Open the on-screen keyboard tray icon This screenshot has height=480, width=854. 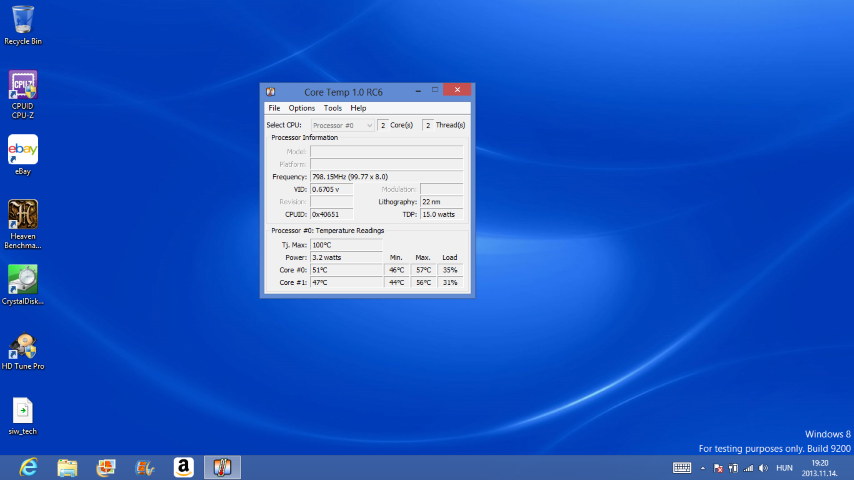click(x=682, y=468)
